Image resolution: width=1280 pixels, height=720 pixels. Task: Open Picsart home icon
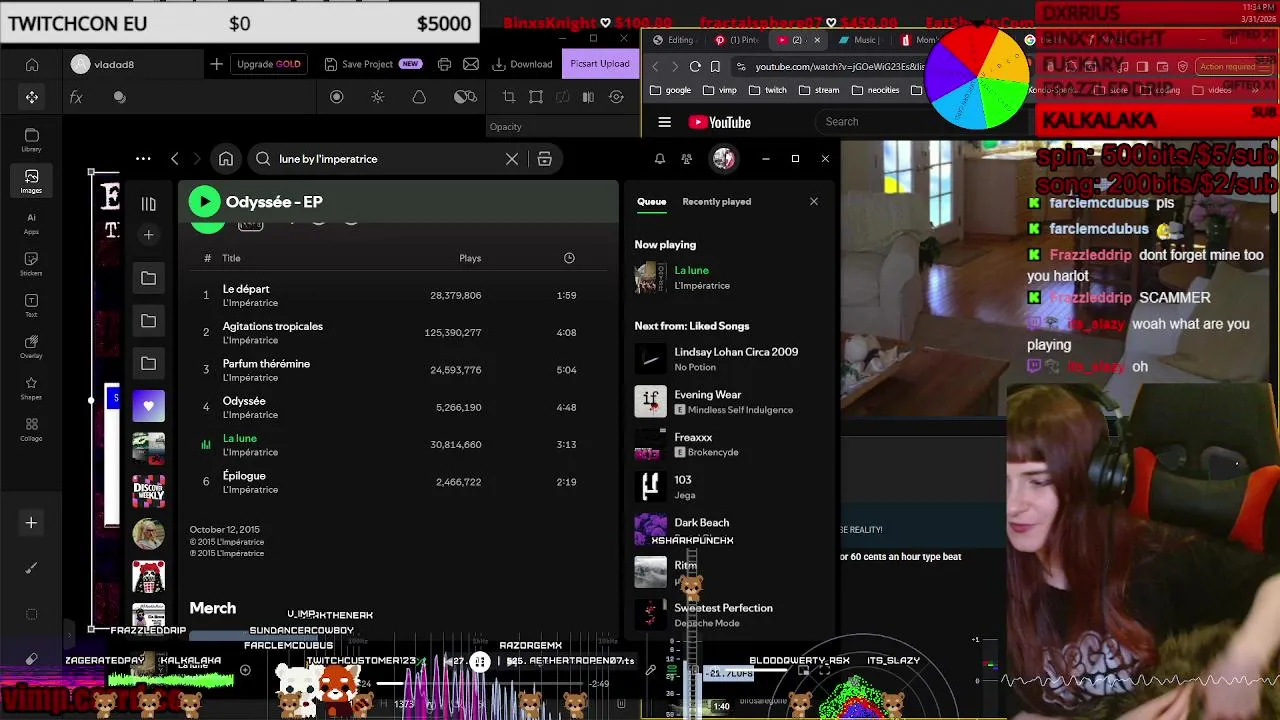click(32, 65)
